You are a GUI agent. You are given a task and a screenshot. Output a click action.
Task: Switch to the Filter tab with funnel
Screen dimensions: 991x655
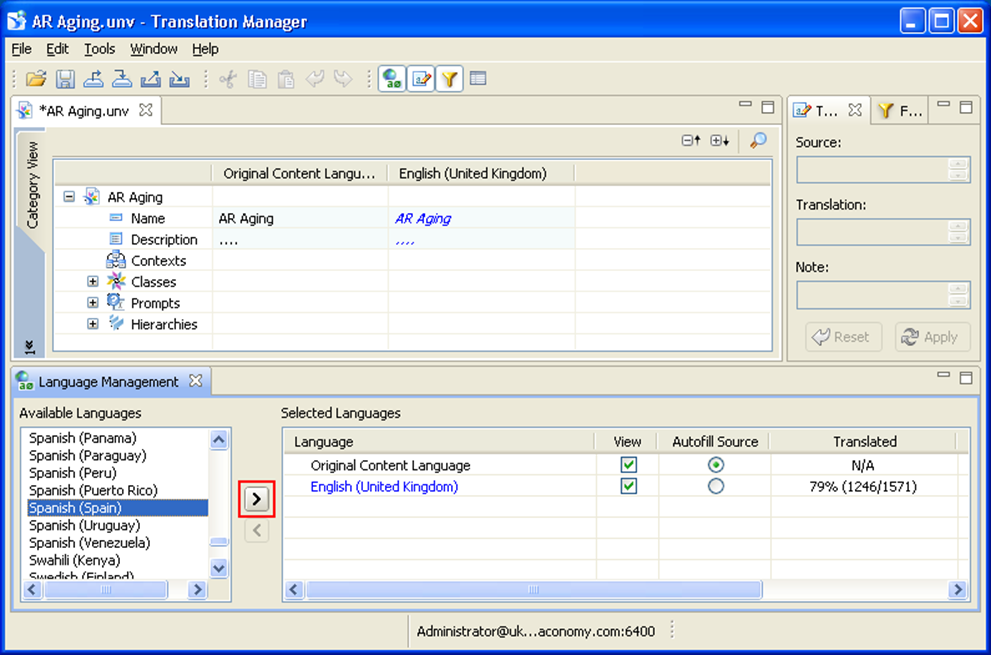pos(899,111)
